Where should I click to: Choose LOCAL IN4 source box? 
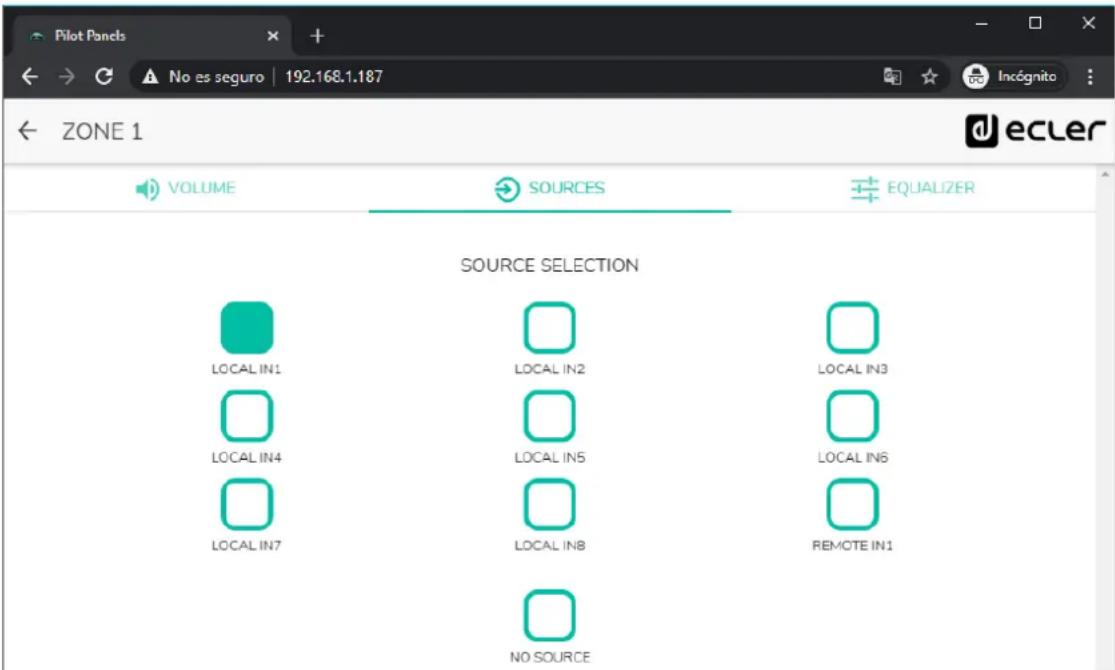pyautogui.click(x=247, y=416)
